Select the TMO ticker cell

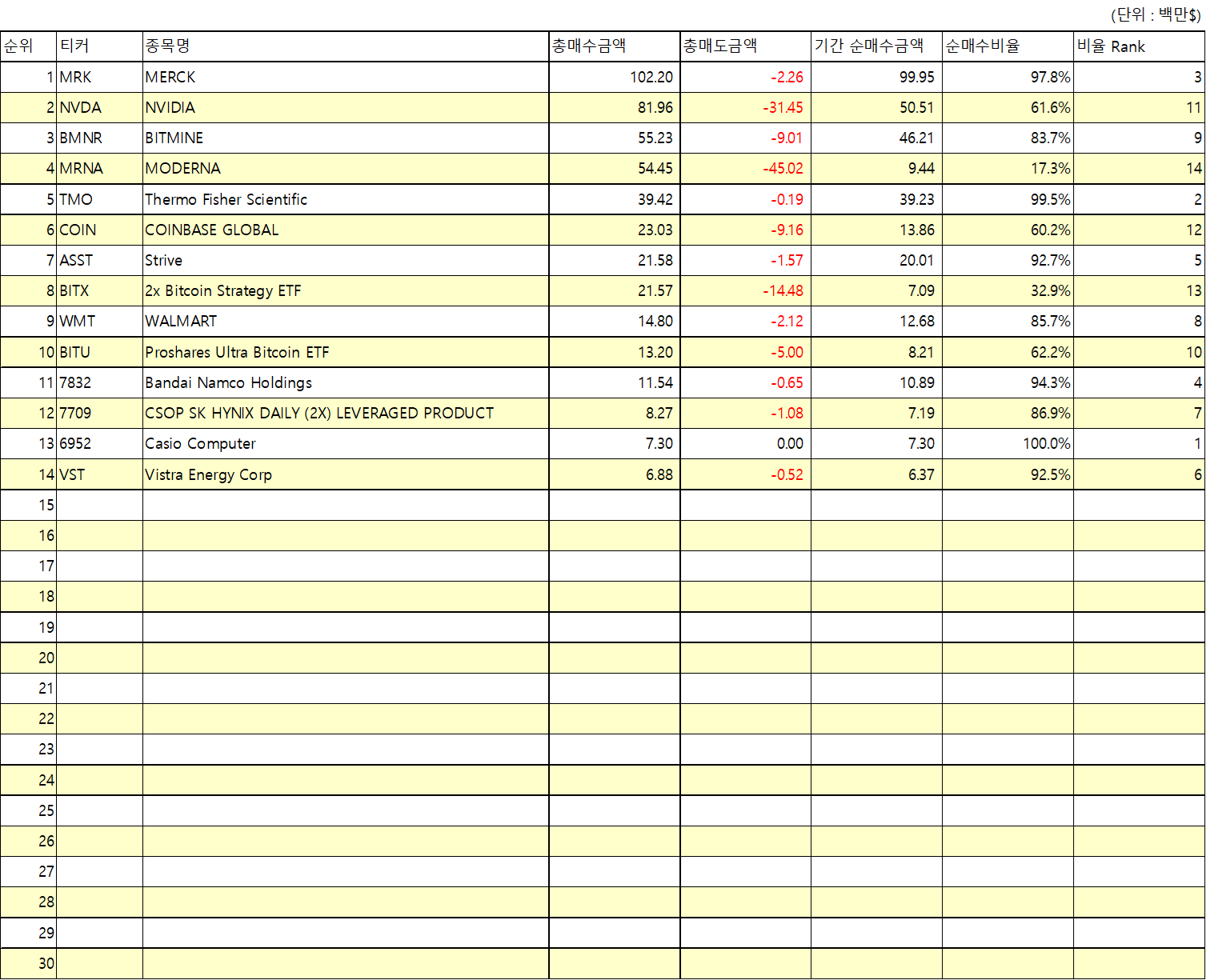(x=100, y=199)
